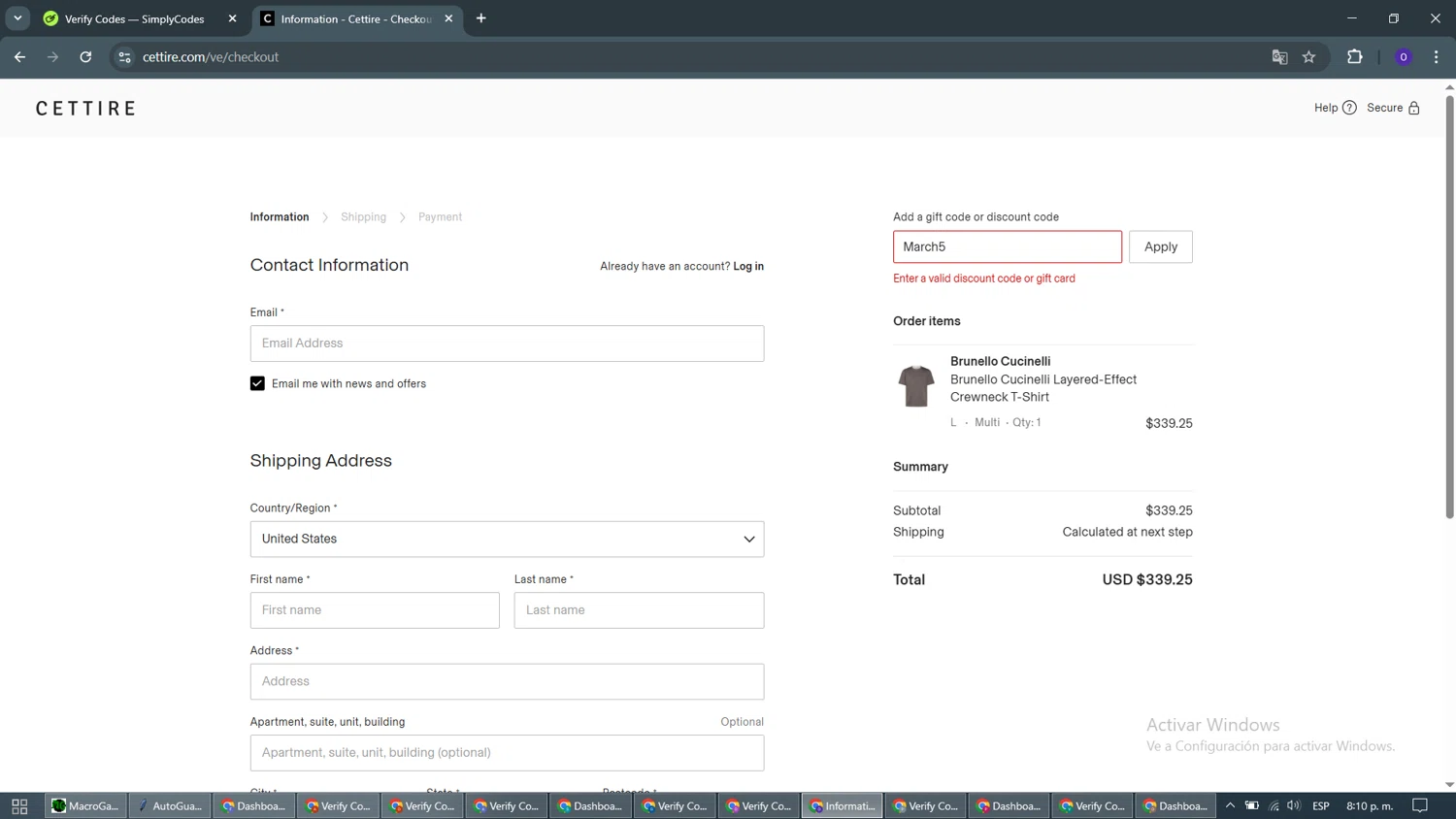The image size is (1456, 819).
Task: Go back using the browser back arrow
Action: pyautogui.click(x=20, y=57)
